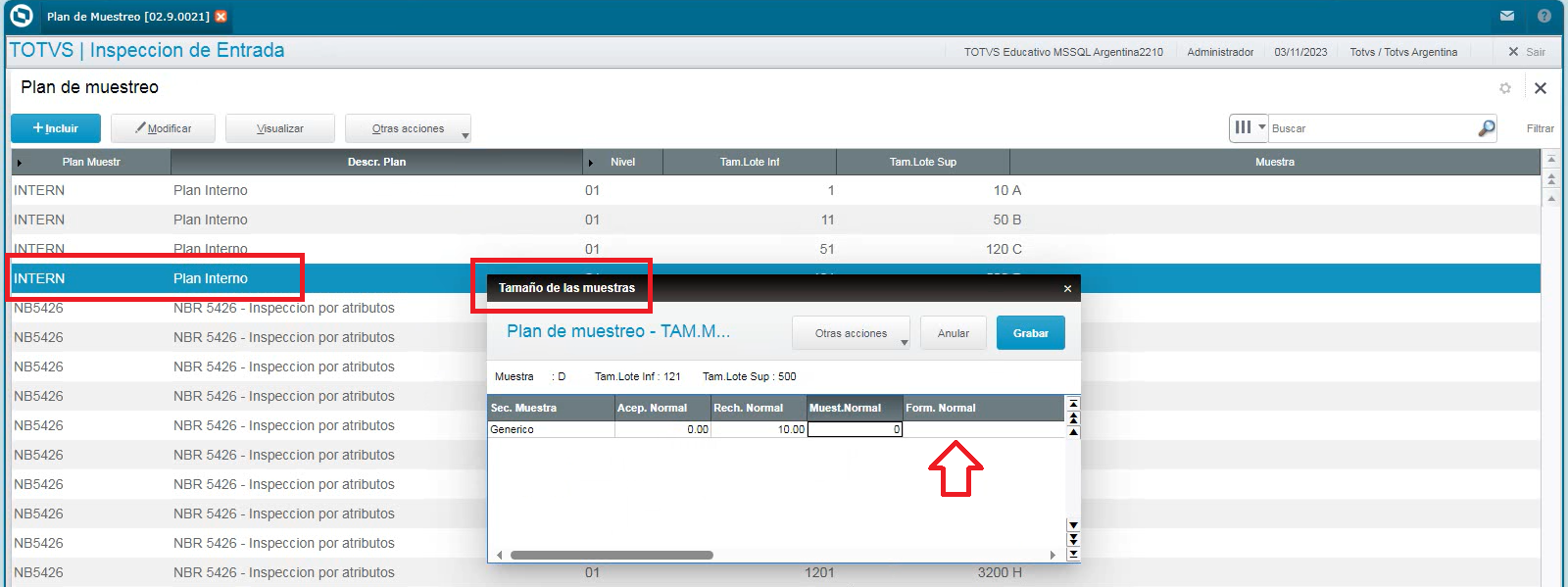The height and width of the screenshot is (587, 1568).
Task: Open settings gear in Plan de muestreo
Action: 1505,88
